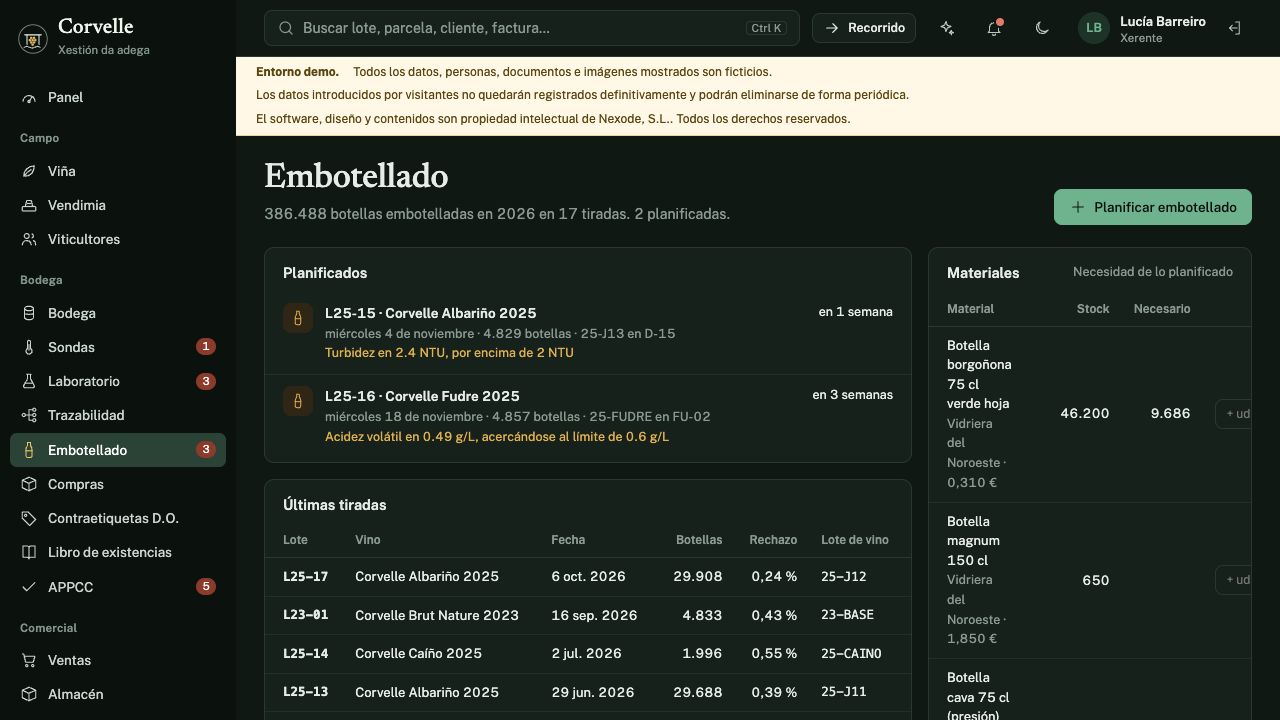
Task: Open Libro de existencias
Action: (118, 552)
